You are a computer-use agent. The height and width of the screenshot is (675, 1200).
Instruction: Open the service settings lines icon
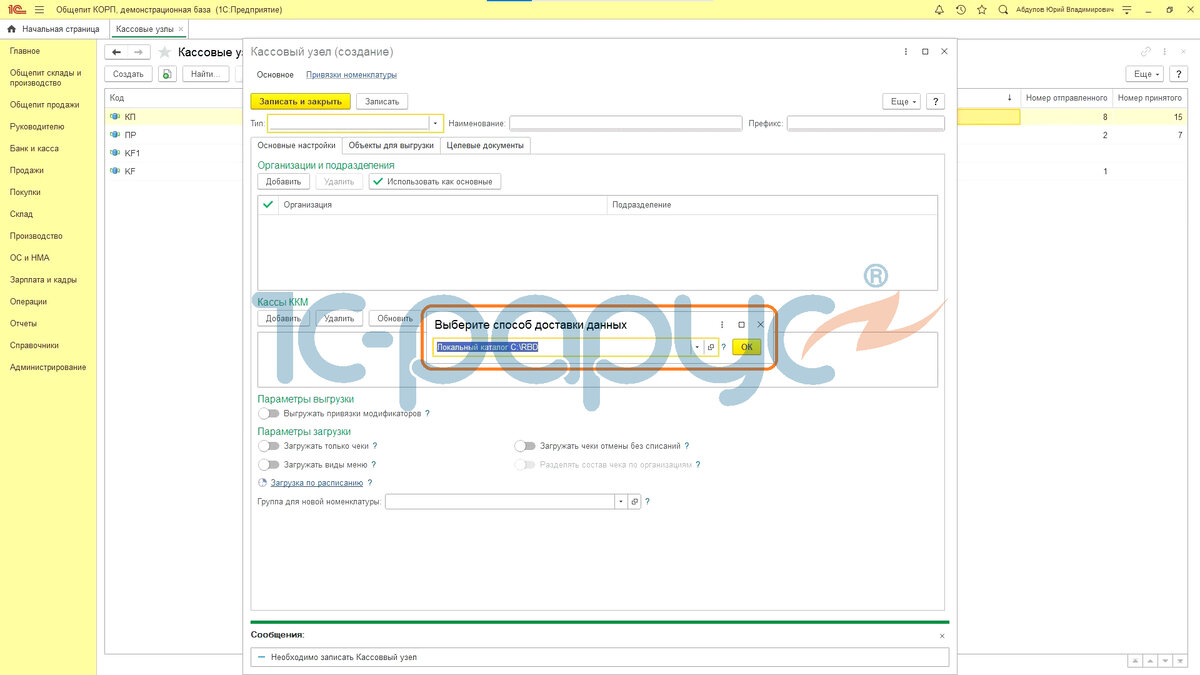pyautogui.click(x=1126, y=9)
